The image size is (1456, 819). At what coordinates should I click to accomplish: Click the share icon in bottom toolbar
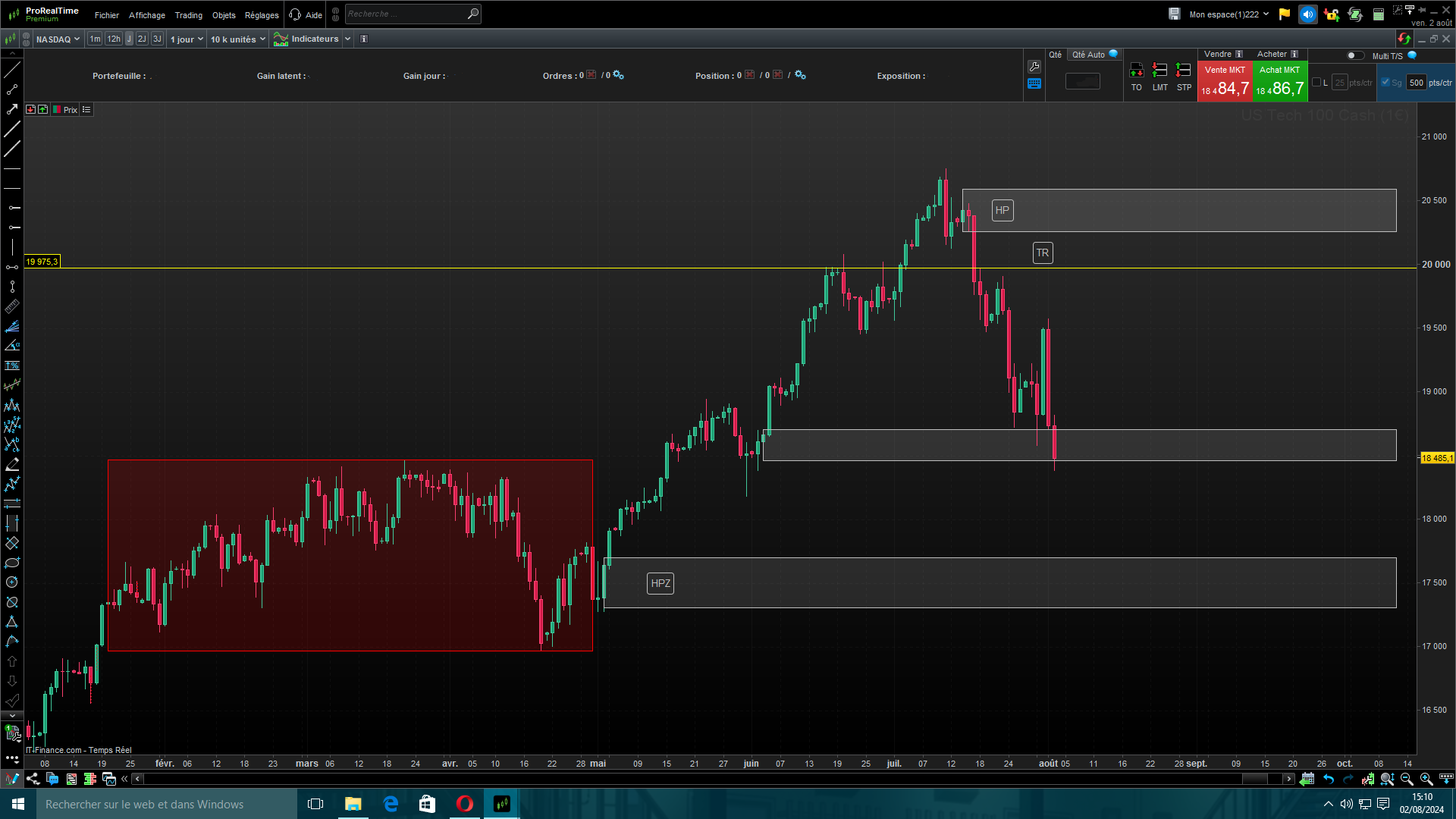[33, 779]
